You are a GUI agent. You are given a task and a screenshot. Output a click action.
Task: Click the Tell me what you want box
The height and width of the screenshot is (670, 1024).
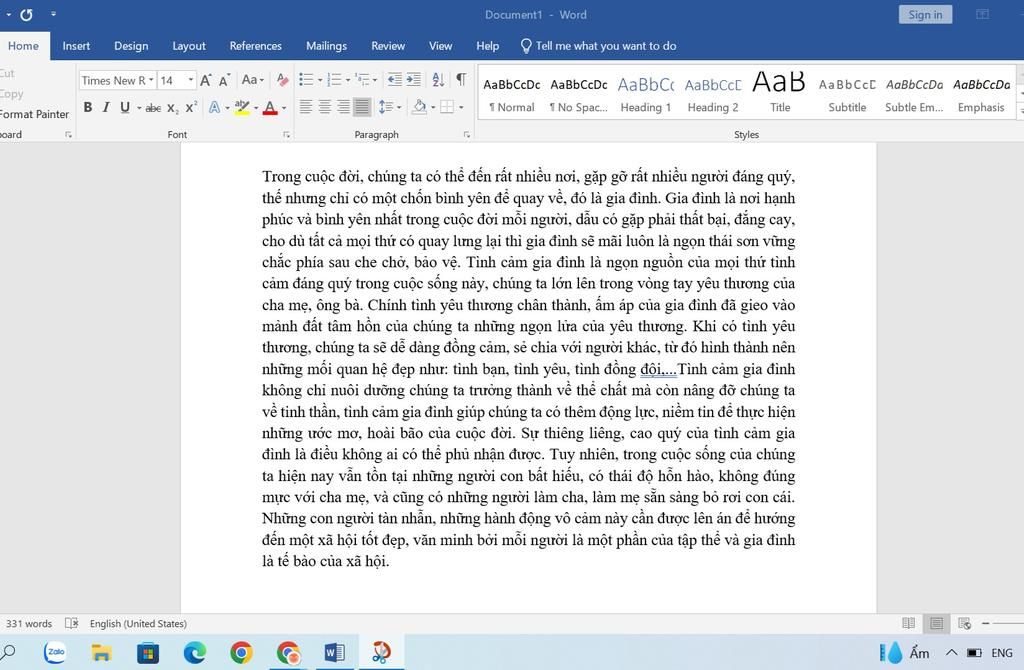pos(598,46)
